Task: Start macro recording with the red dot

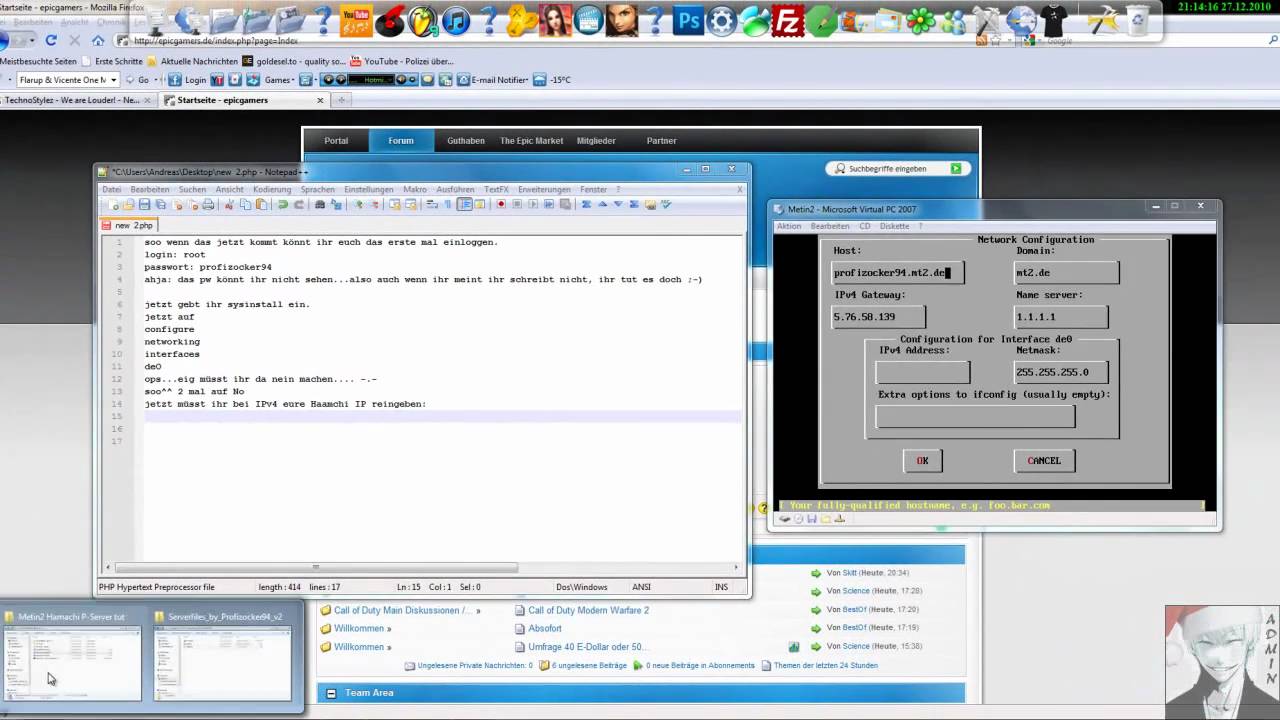Action: 501,204
